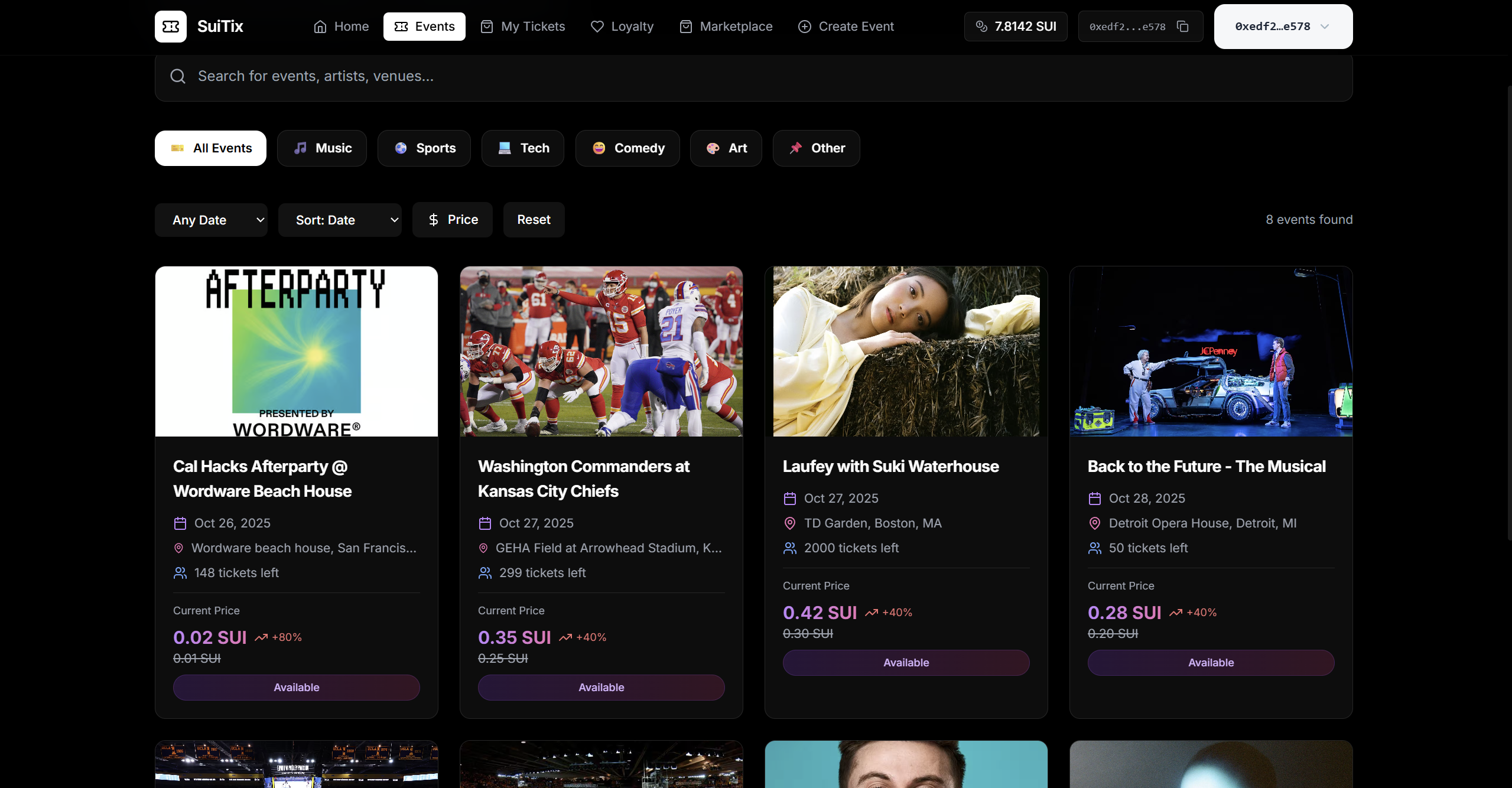Image resolution: width=1512 pixels, height=788 pixels.
Task: Open the Any Date dropdown
Action: pos(211,220)
